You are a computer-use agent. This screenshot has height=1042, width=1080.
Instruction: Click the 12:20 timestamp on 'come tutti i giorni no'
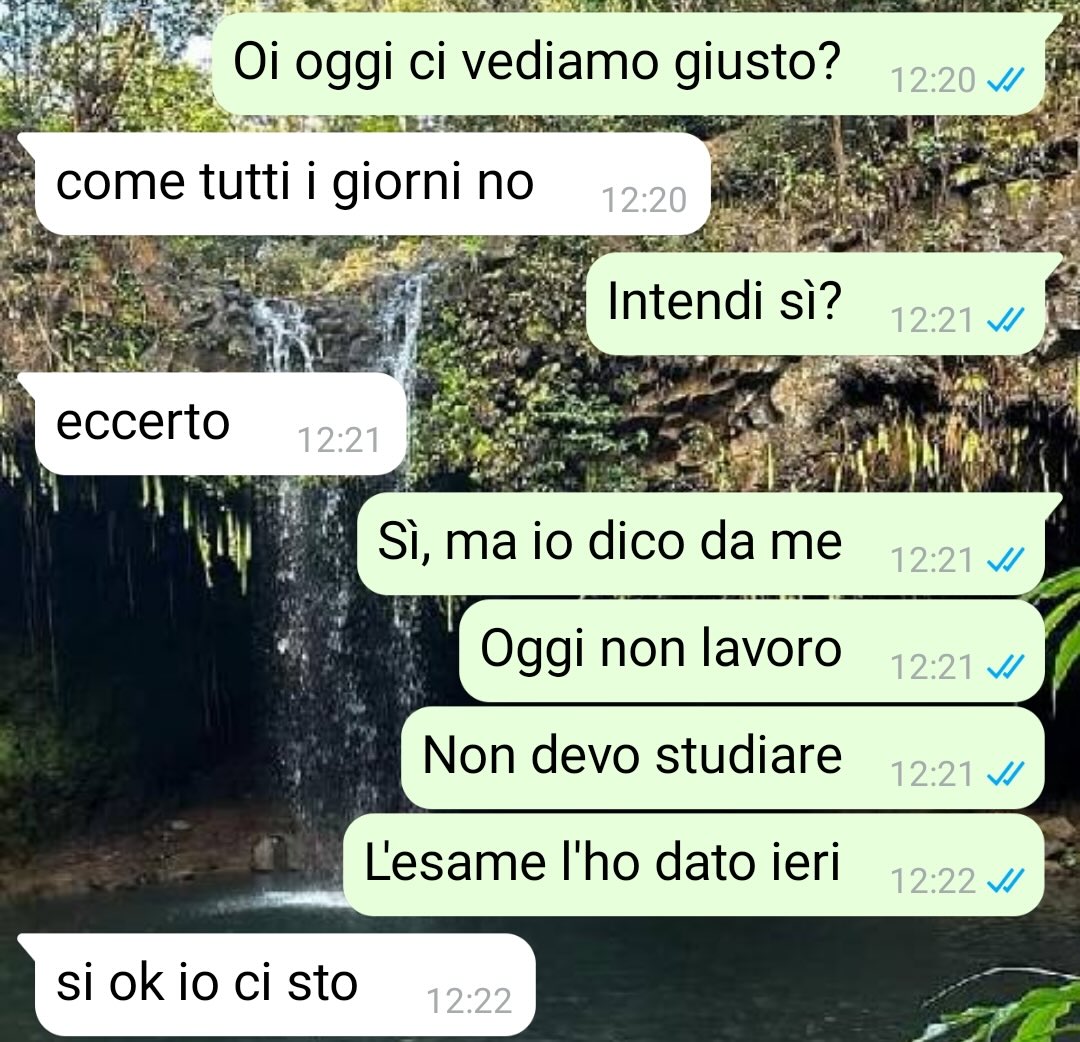(644, 200)
